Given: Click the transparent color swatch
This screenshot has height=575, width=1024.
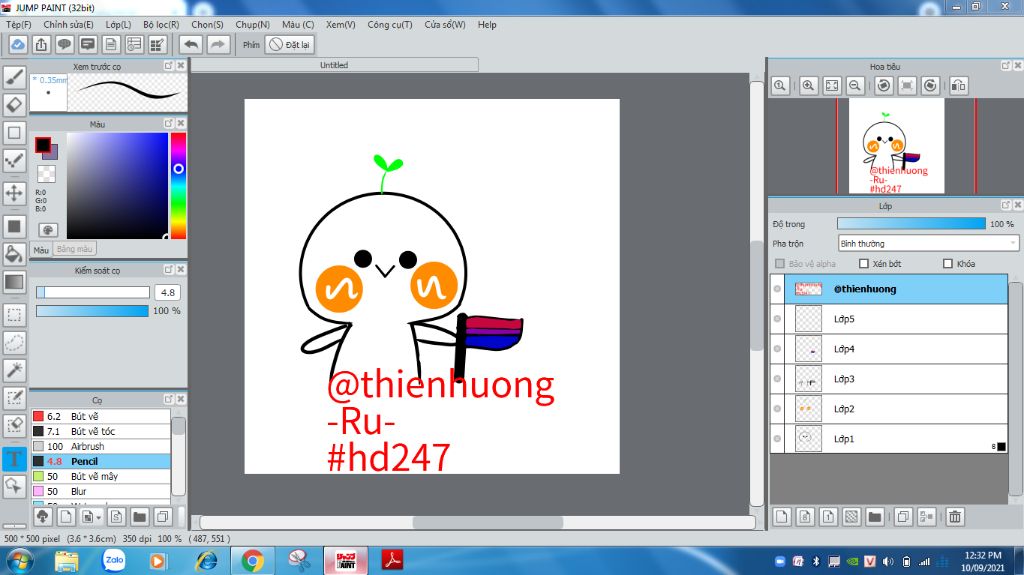Looking at the screenshot, I should point(46,174).
